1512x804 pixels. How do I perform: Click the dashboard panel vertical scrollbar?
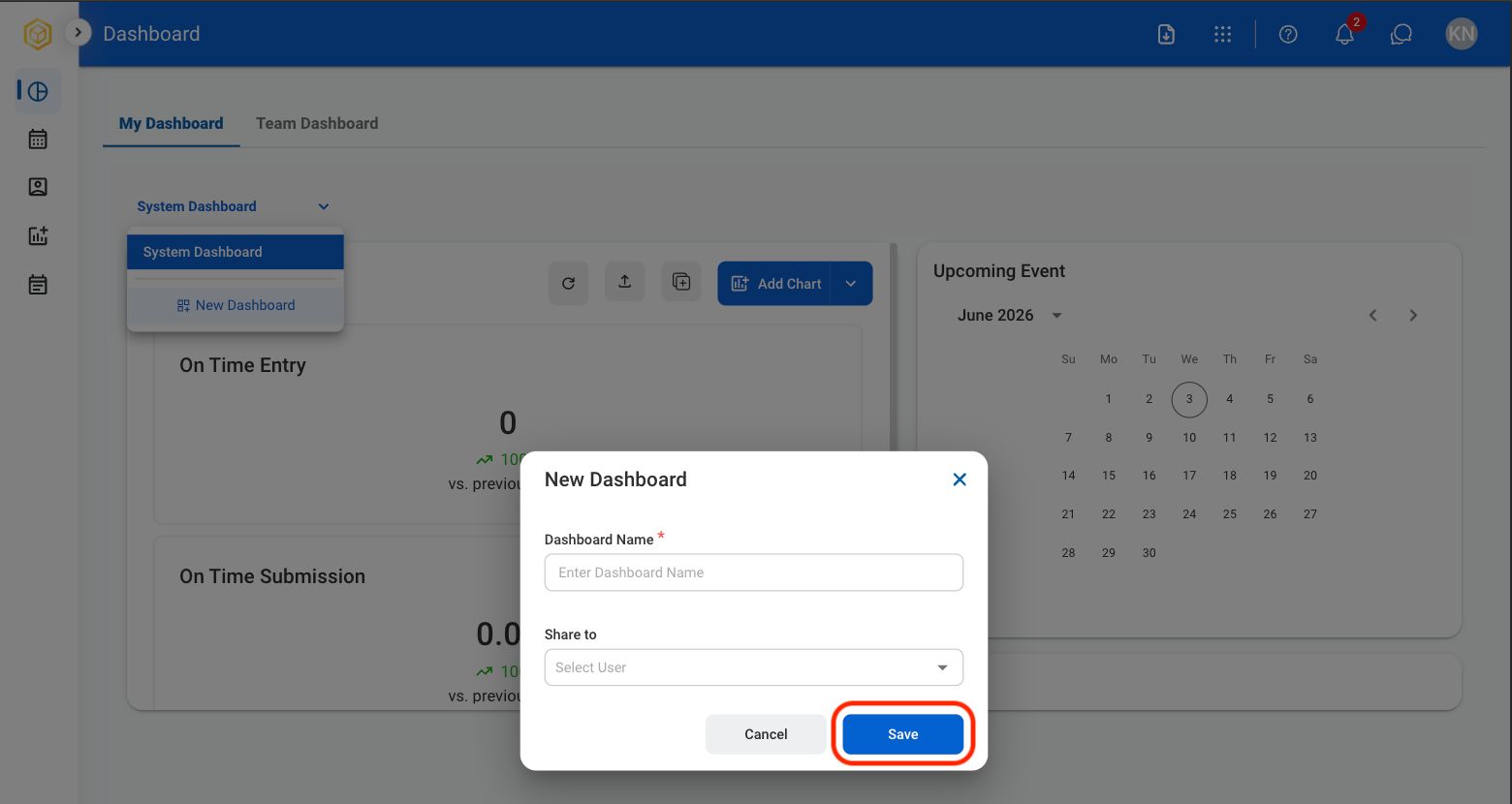pos(894,349)
